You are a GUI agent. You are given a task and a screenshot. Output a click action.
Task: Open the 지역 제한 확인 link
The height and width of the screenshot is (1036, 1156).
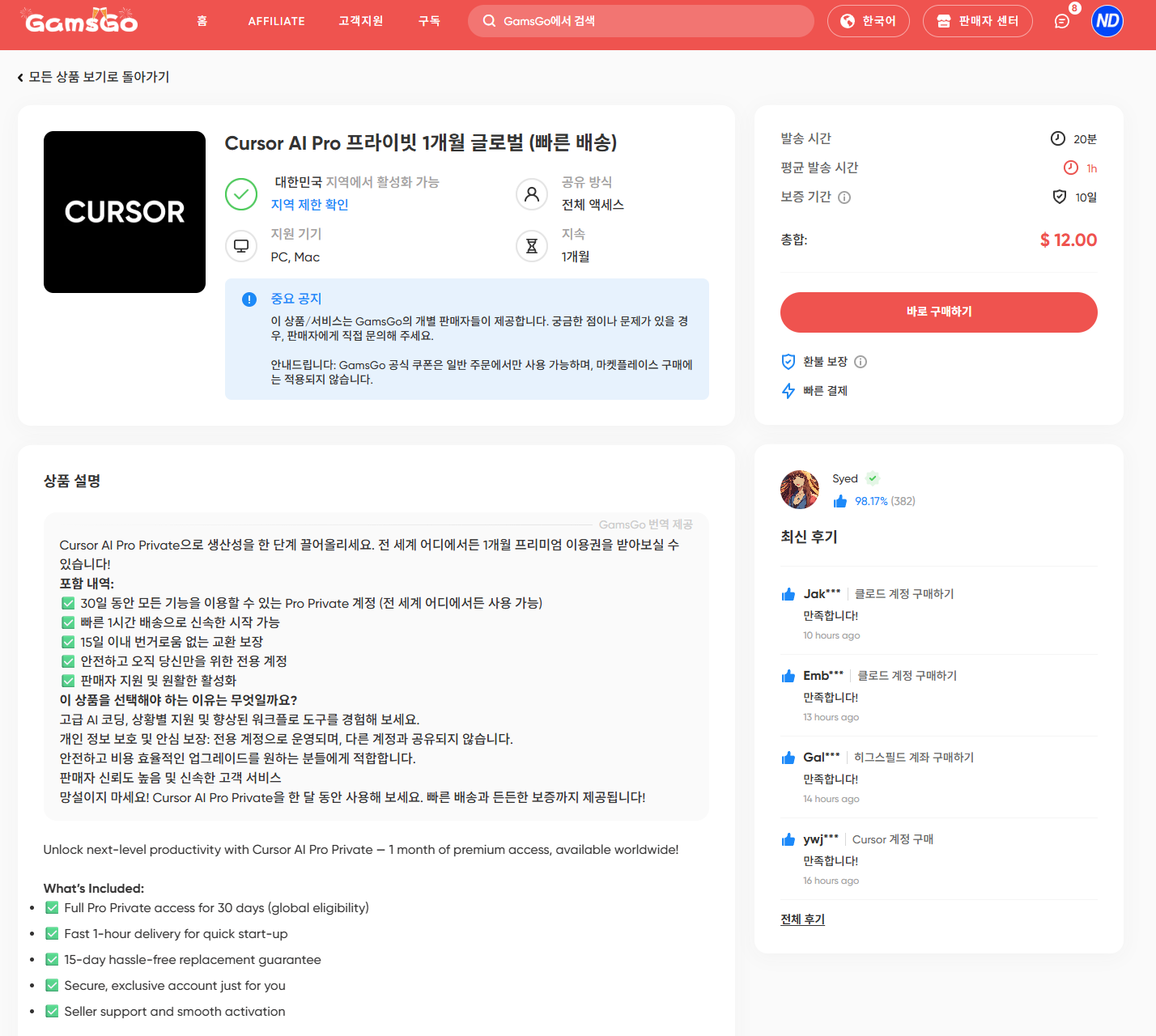(x=309, y=205)
